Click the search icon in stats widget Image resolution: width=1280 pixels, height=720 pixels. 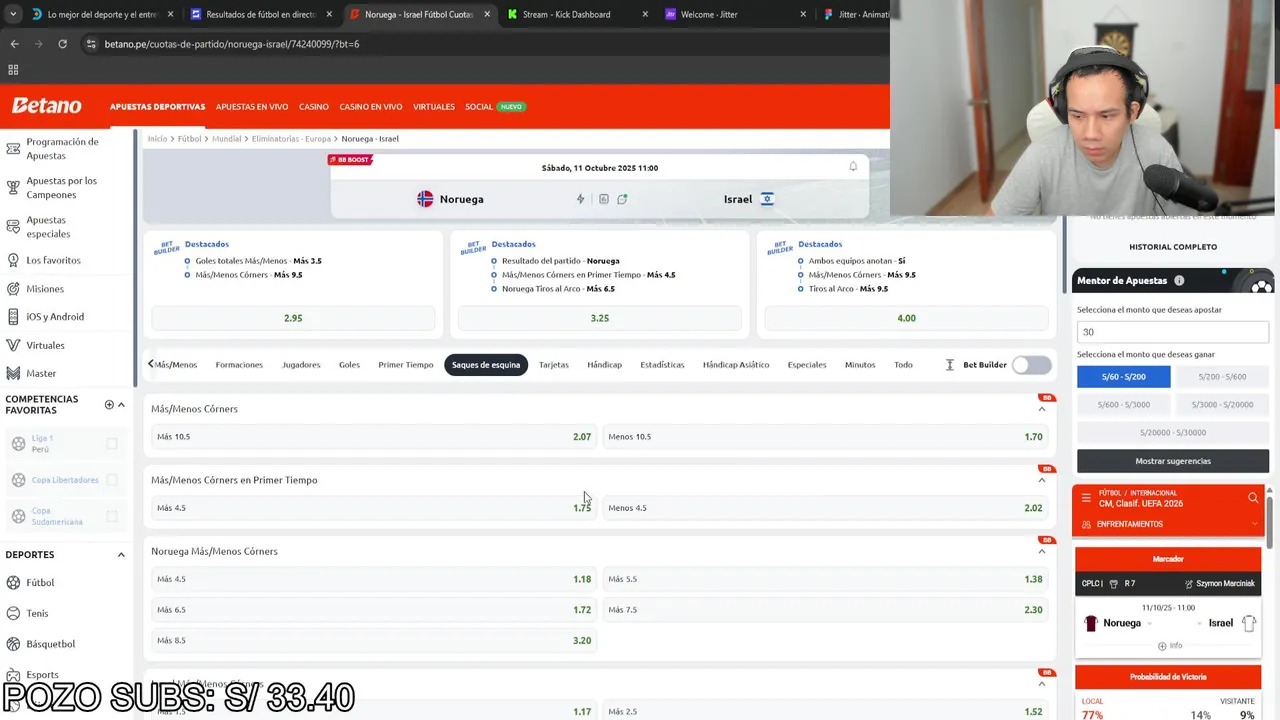pyautogui.click(x=1253, y=498)
